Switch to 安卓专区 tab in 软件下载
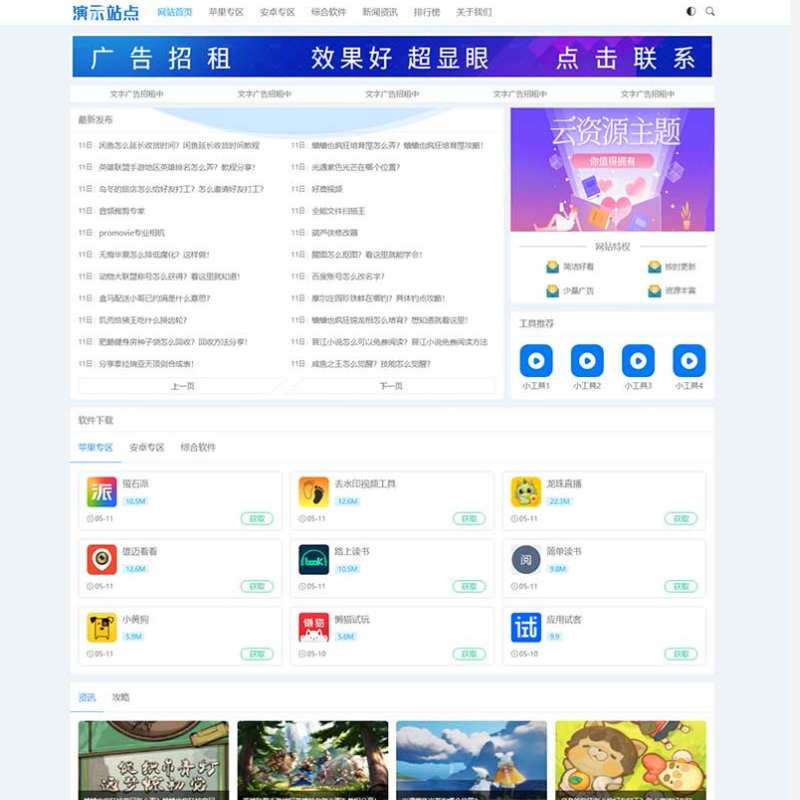The width and height of the screenshot is (800, 800). click(147, 448)
